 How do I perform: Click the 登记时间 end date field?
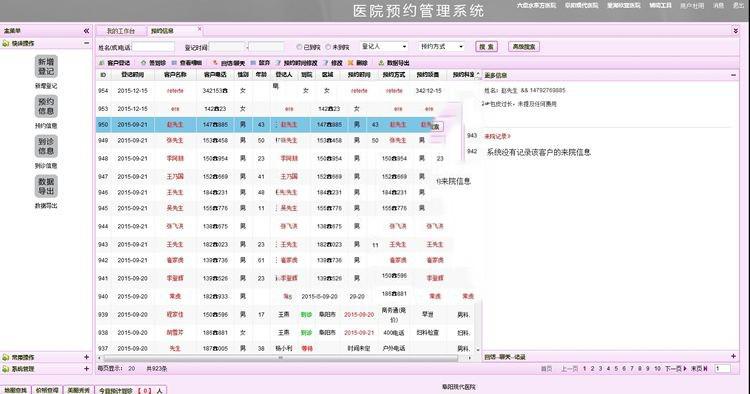tap(266, 47)
